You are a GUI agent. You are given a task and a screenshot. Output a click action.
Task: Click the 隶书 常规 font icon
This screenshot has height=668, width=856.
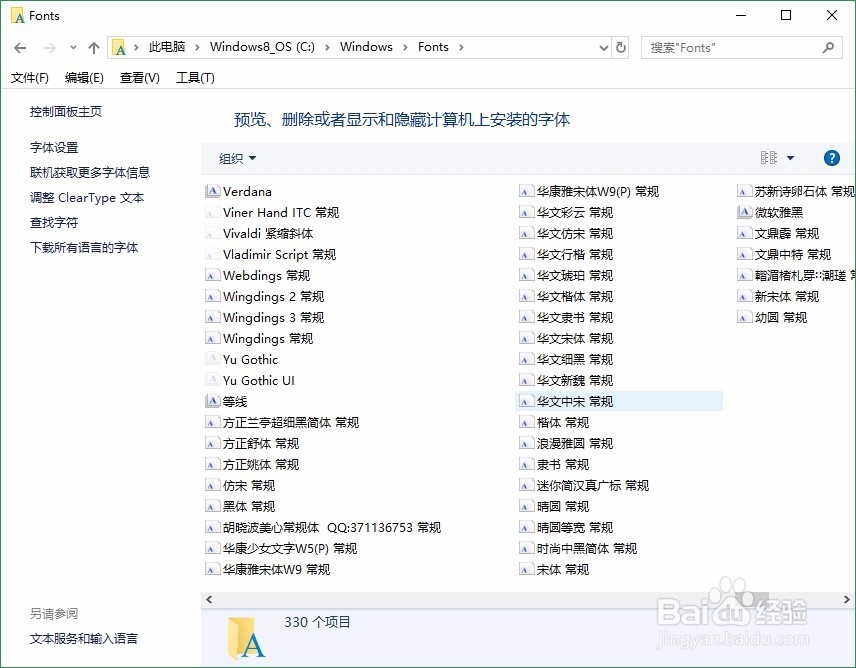(x=526, y=464)
